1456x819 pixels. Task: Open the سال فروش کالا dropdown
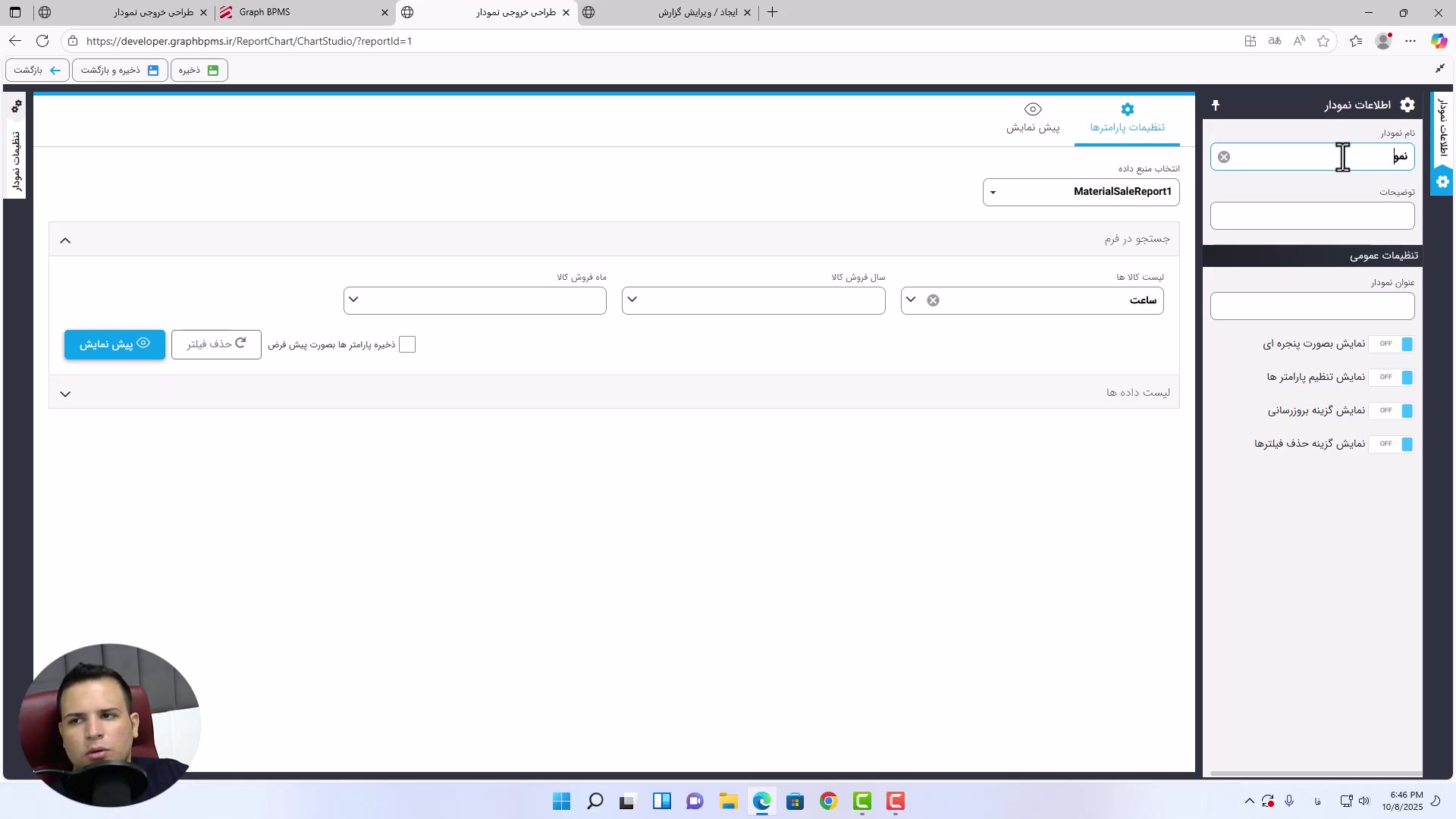pyautogui.click(x=753, y=300)
